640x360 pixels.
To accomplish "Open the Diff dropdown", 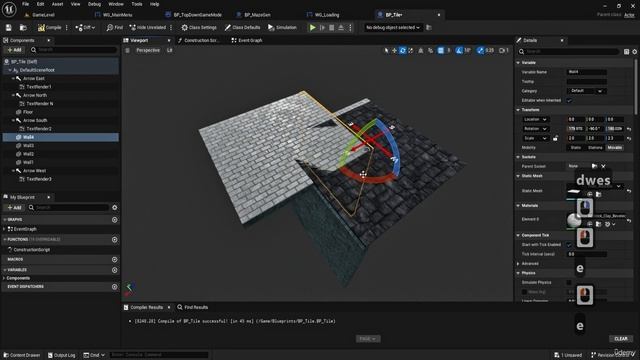I will click(x=85, y=27).
